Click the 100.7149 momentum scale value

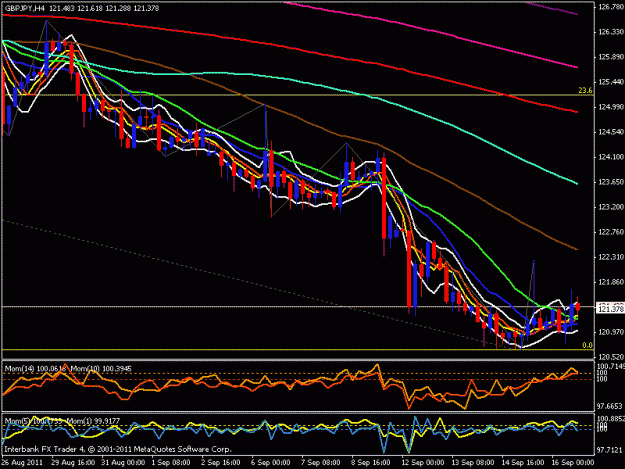pyautogui.click(x=610, y=366)
